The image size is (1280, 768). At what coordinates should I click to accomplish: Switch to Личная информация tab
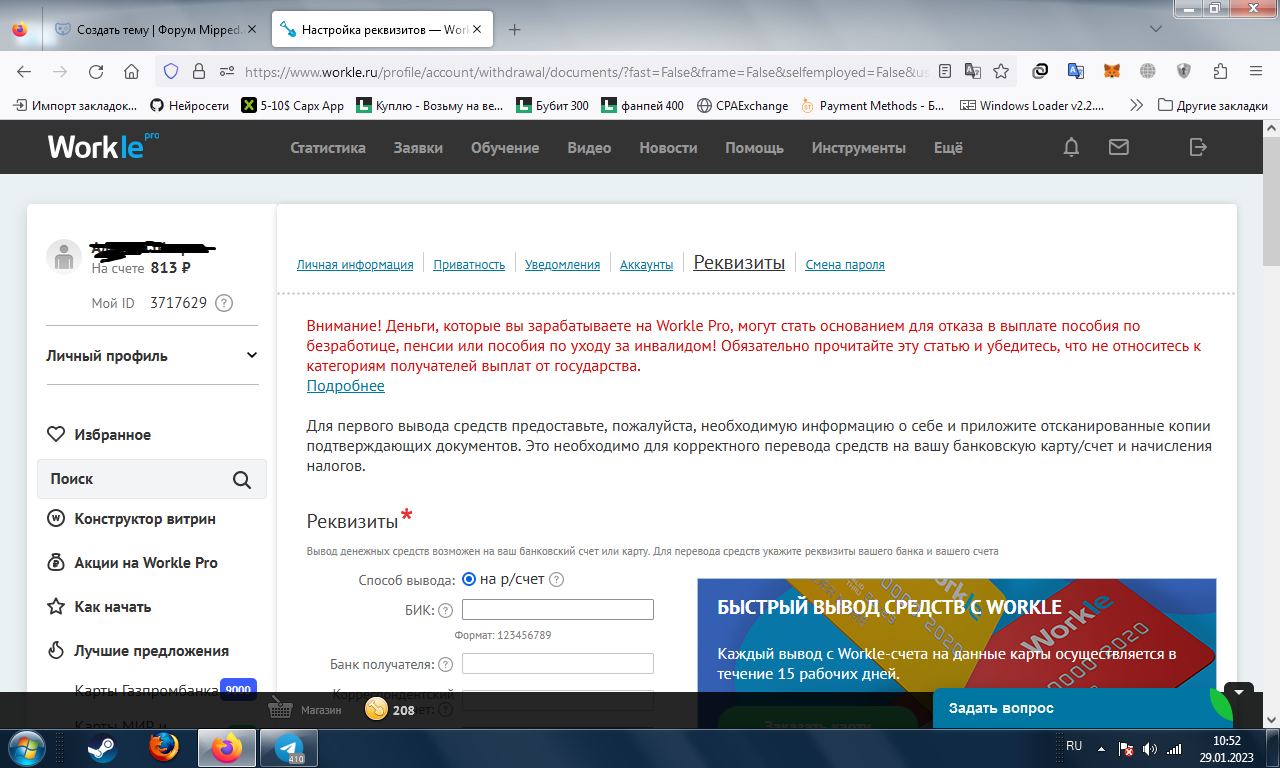pyautogui.click(x=355, y=265)
